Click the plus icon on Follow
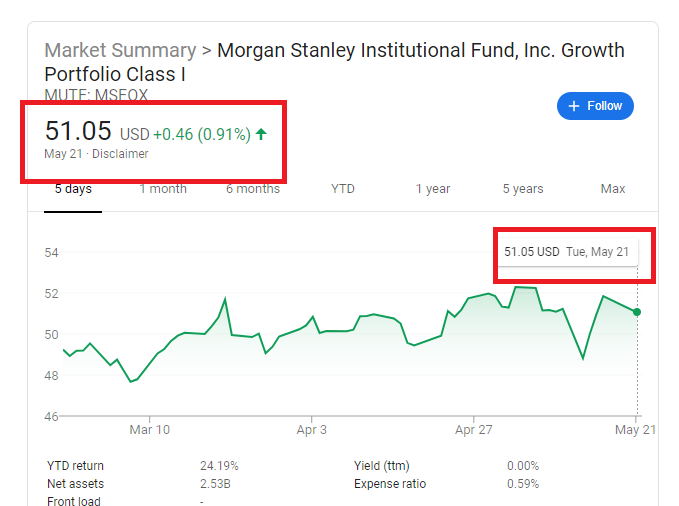 click(x=574, y=106)
